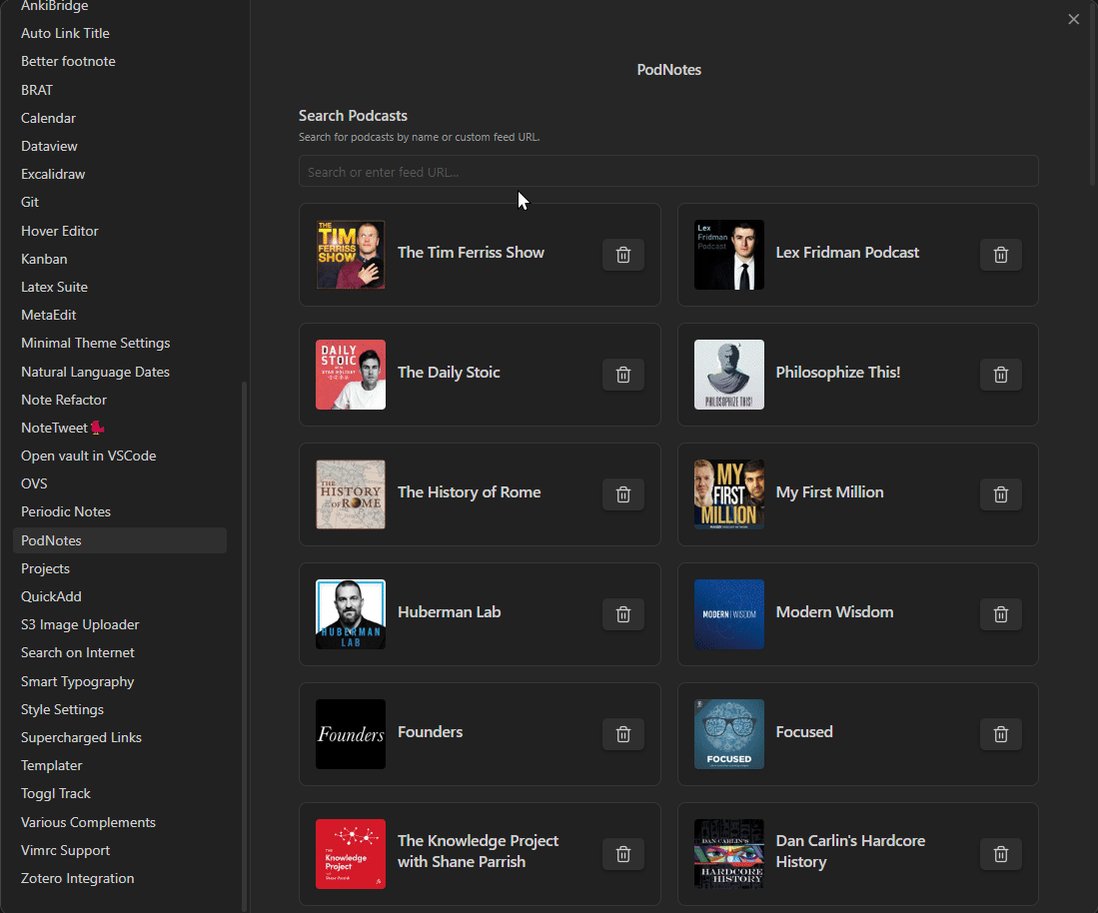Screen dimensions: 1098x913
Task: Open the Founders cover thumbnail
Action: click(x=350, y=734)
